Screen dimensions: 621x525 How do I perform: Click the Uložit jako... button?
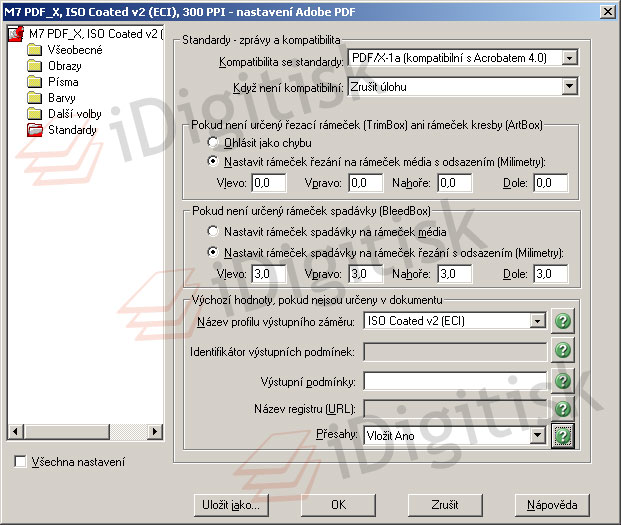231,505
